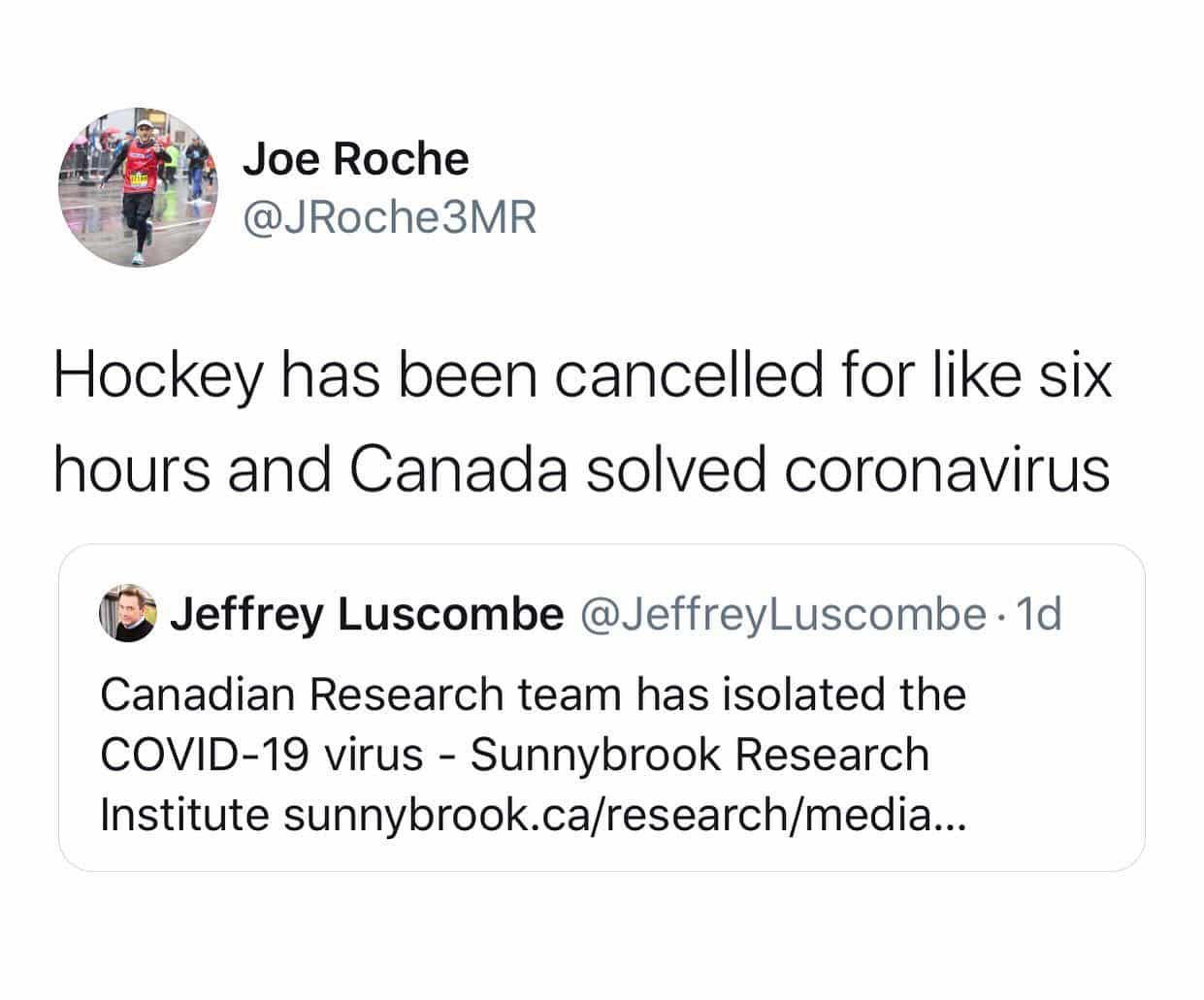
Task: Open the quoted tweet line 'Canadian Research team'
Action: tap(534, 694)
